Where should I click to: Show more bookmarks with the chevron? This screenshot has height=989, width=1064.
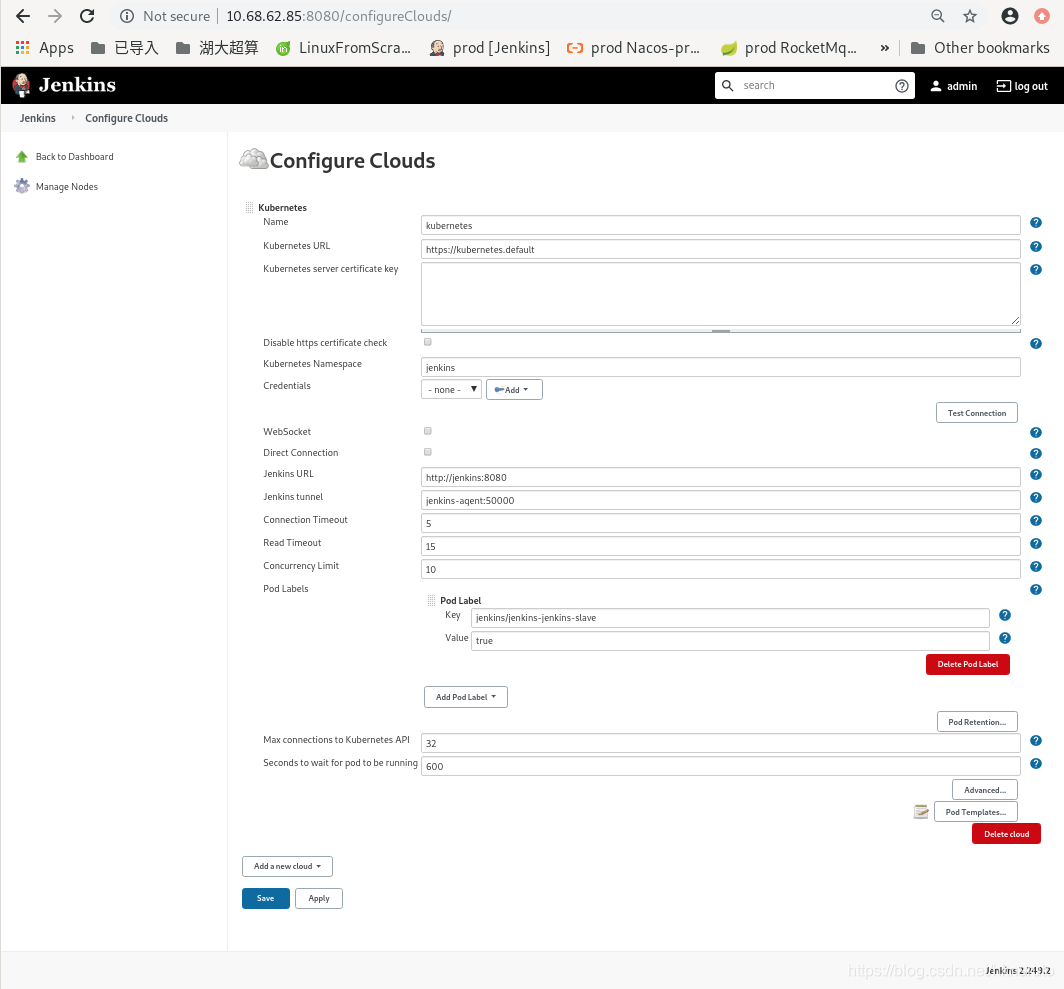[884, 48]
